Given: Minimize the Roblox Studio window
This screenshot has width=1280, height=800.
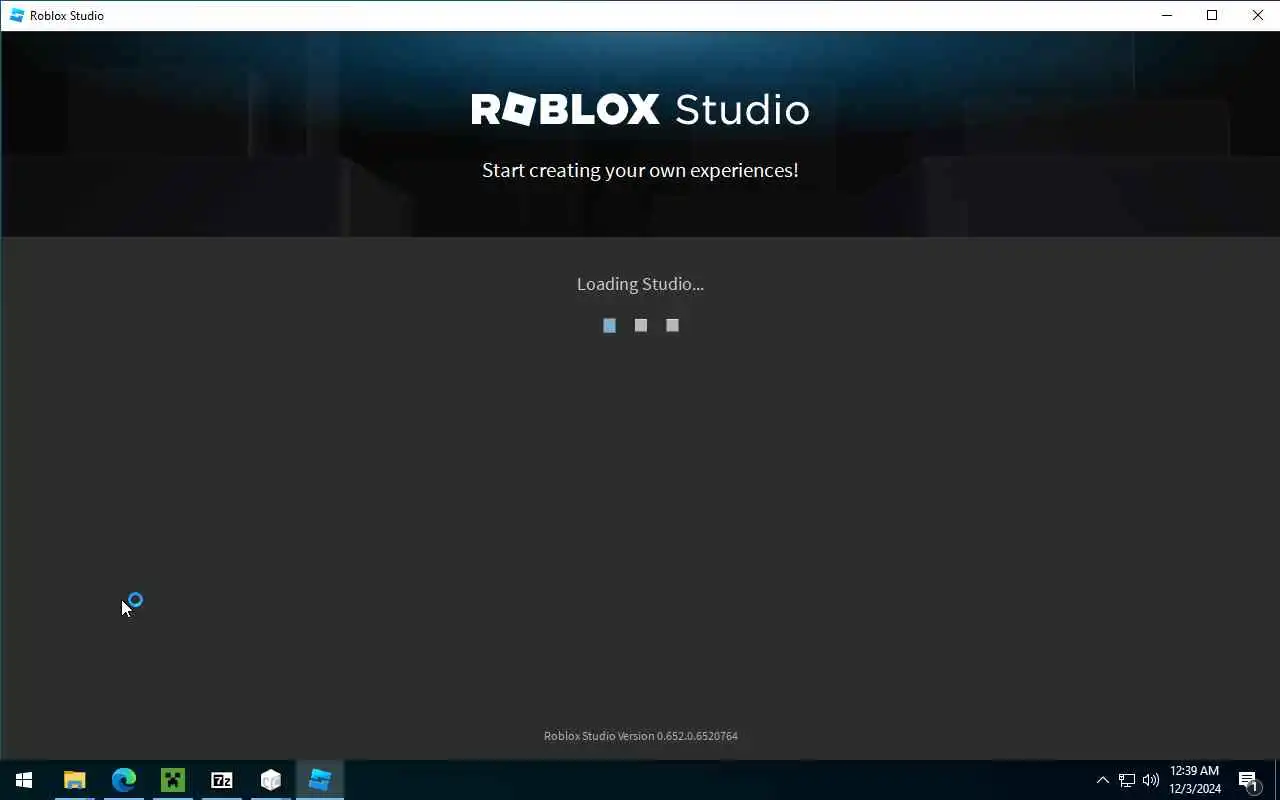Looking at the screenshot, I should [x=1166, y=15].
